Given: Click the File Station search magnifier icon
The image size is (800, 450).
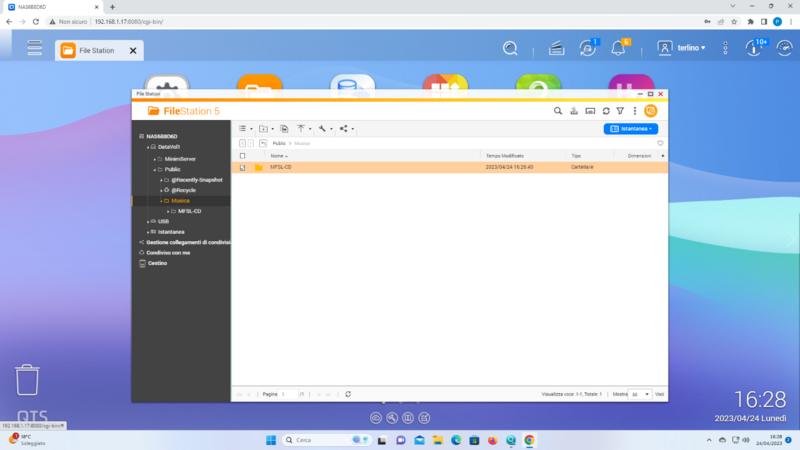Looking at the screenshot, I should click(558, 111).
